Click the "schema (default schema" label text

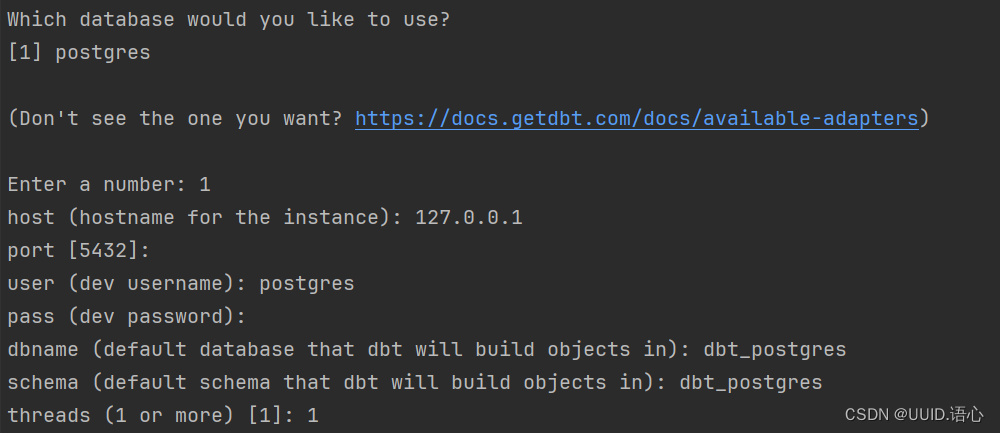pos(138,383)
